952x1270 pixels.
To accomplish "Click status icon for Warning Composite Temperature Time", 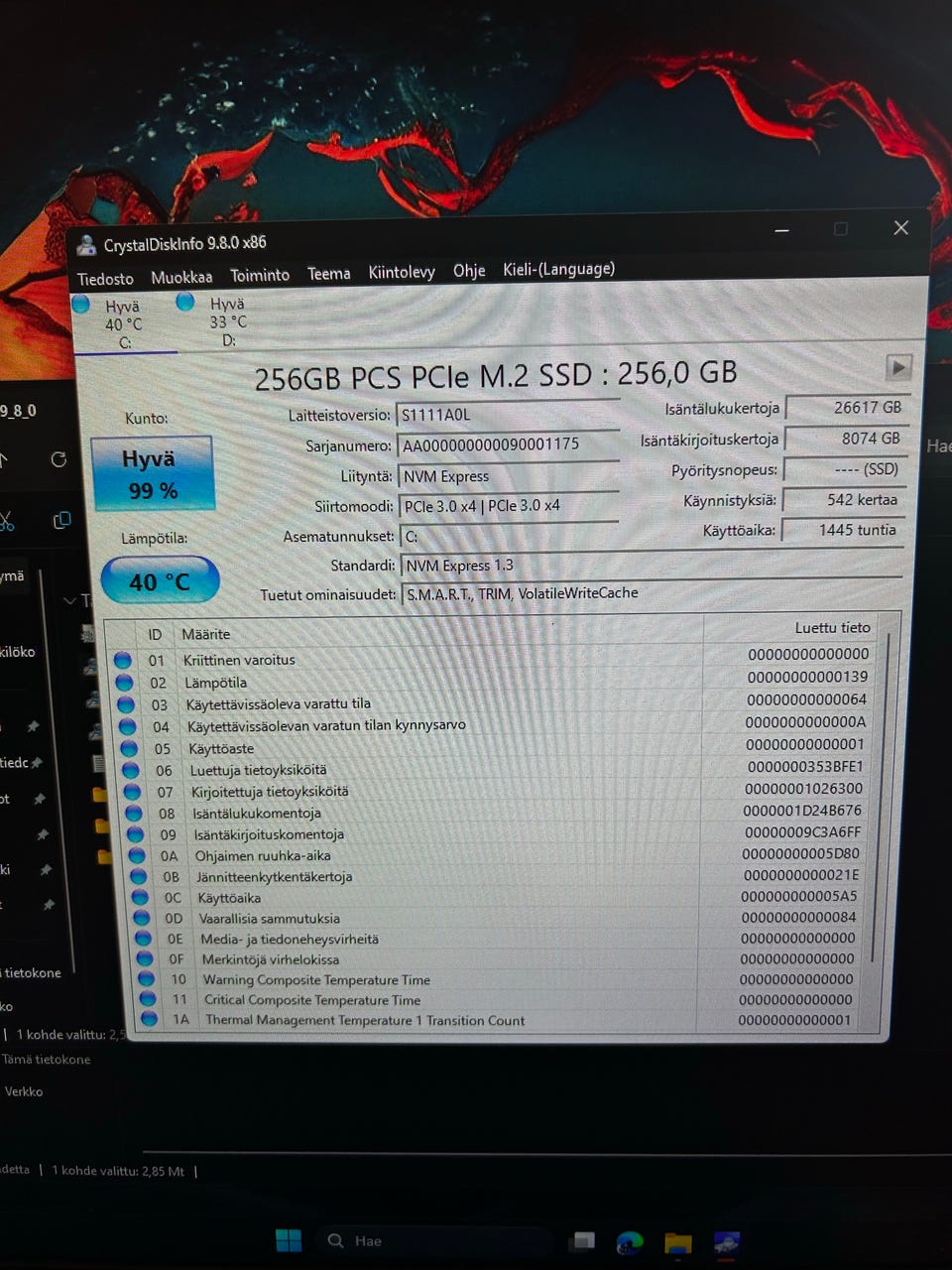I will click(x=147, y=979).
